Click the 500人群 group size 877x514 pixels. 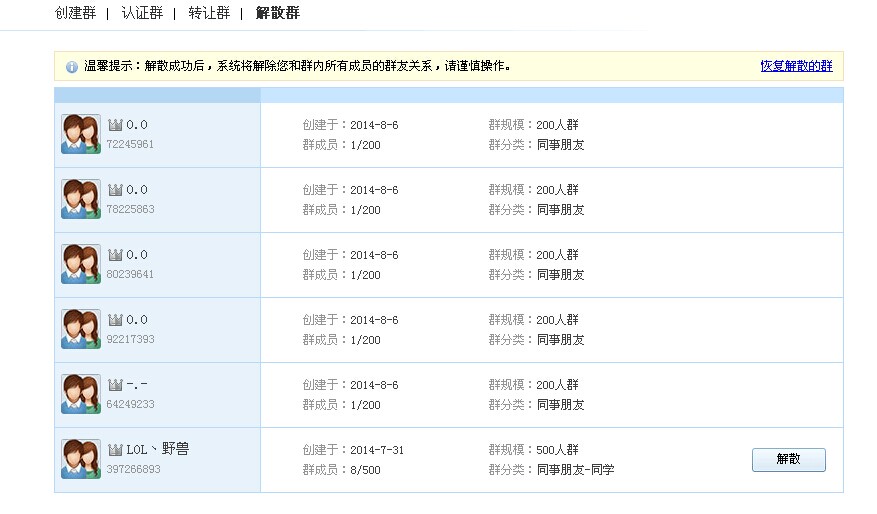[557, 450]
